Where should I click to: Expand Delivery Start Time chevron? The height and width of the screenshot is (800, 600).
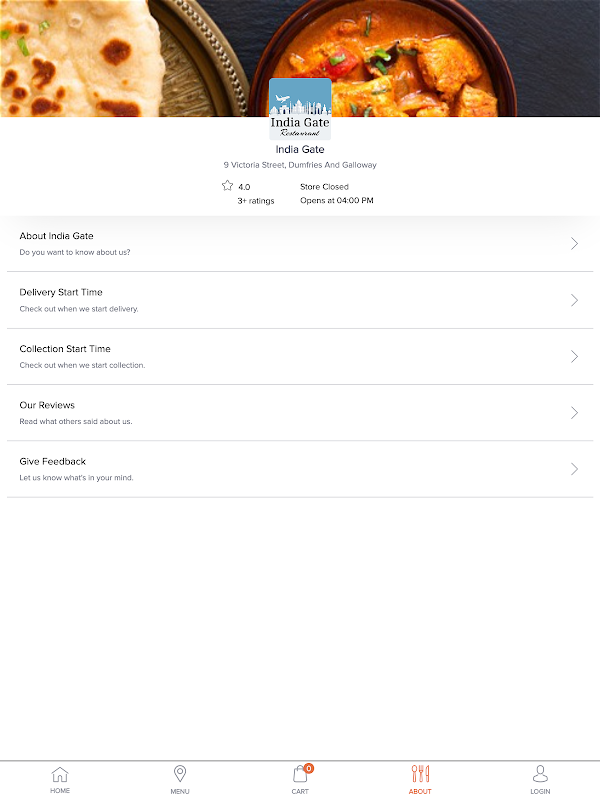574,300
